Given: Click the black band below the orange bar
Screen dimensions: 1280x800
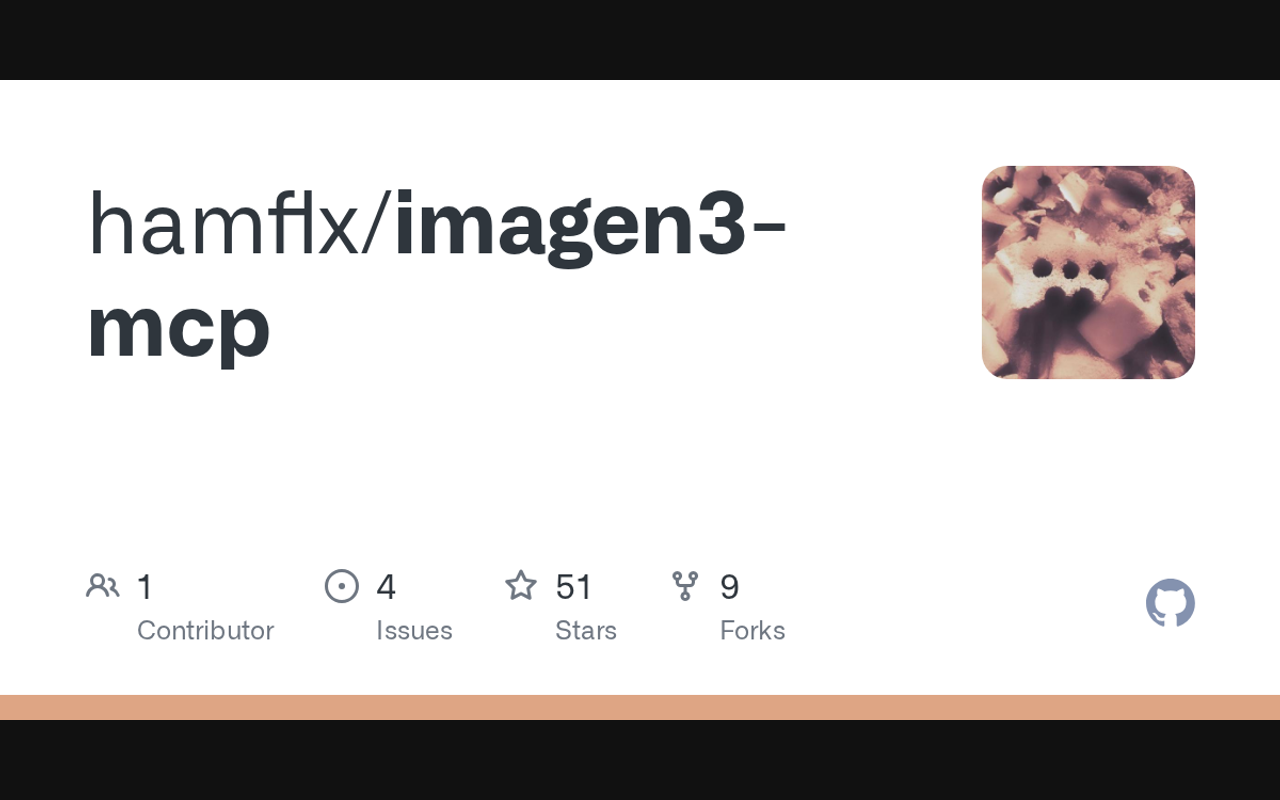Looking at the screenshot, I should click(x=640, y=760).
